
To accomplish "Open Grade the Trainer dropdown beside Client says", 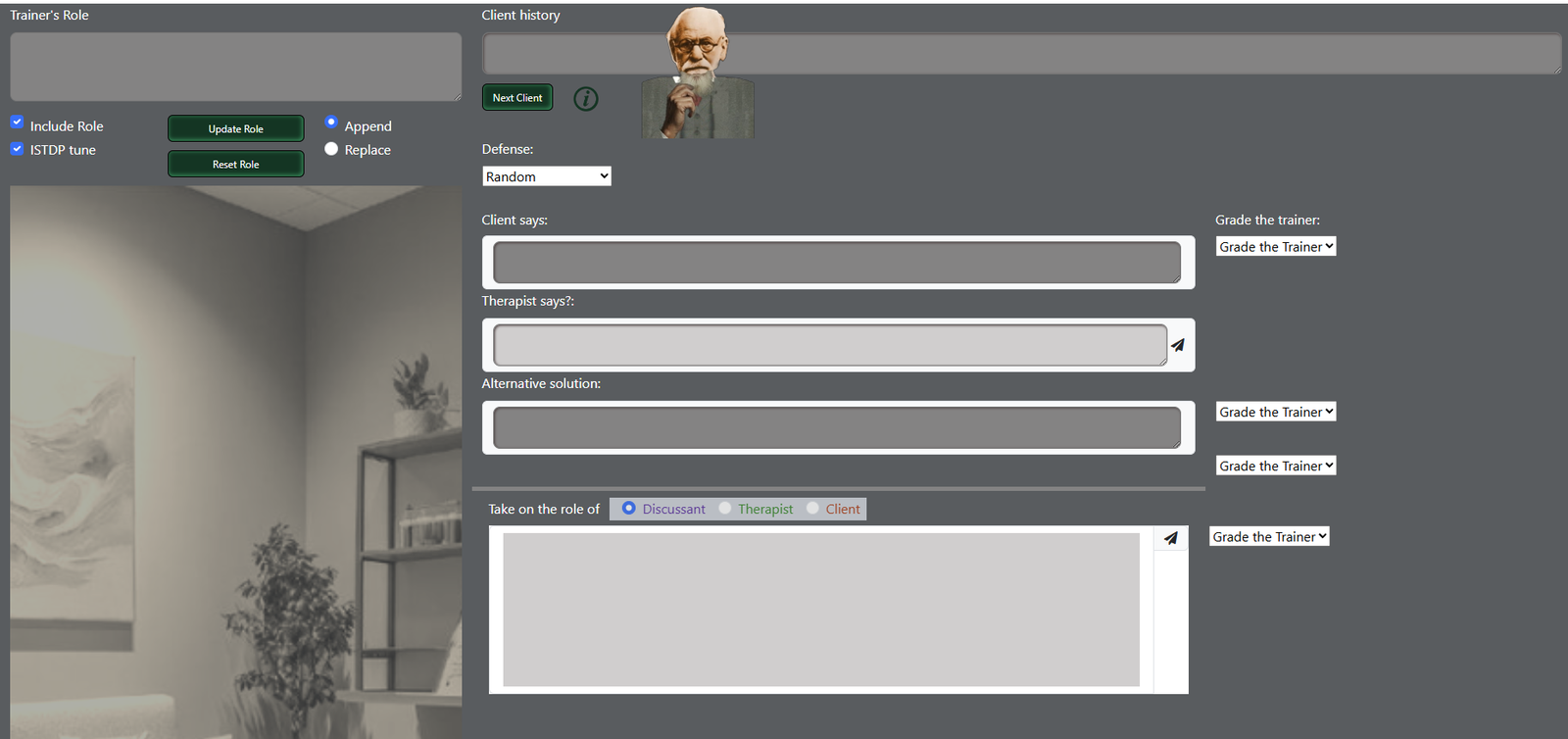I will point(1276,247).
